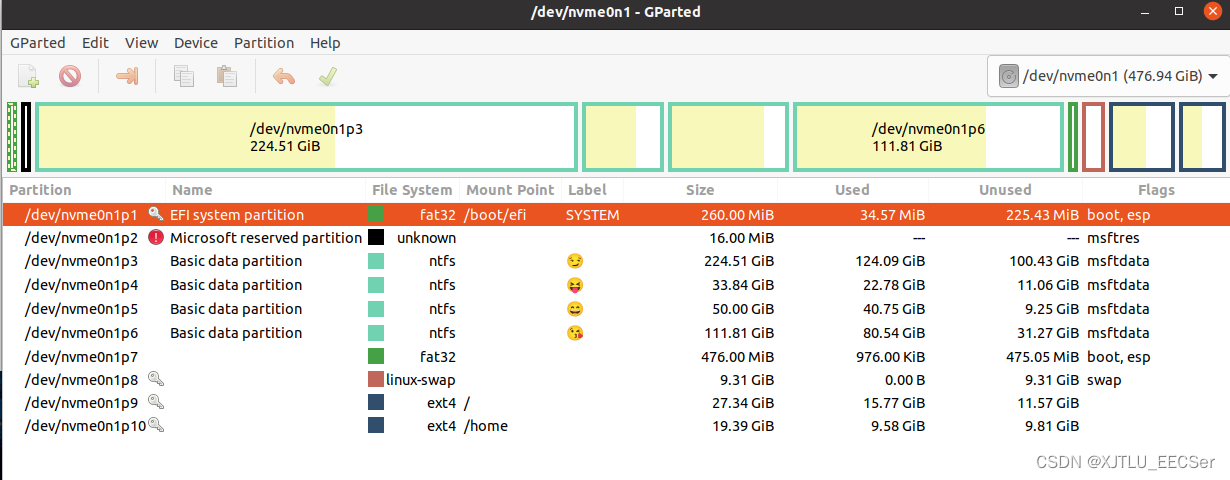Select the /dev/nvme0n1p8 partition row
This screenshot has width=1230, height=480.
click(615, 380)
